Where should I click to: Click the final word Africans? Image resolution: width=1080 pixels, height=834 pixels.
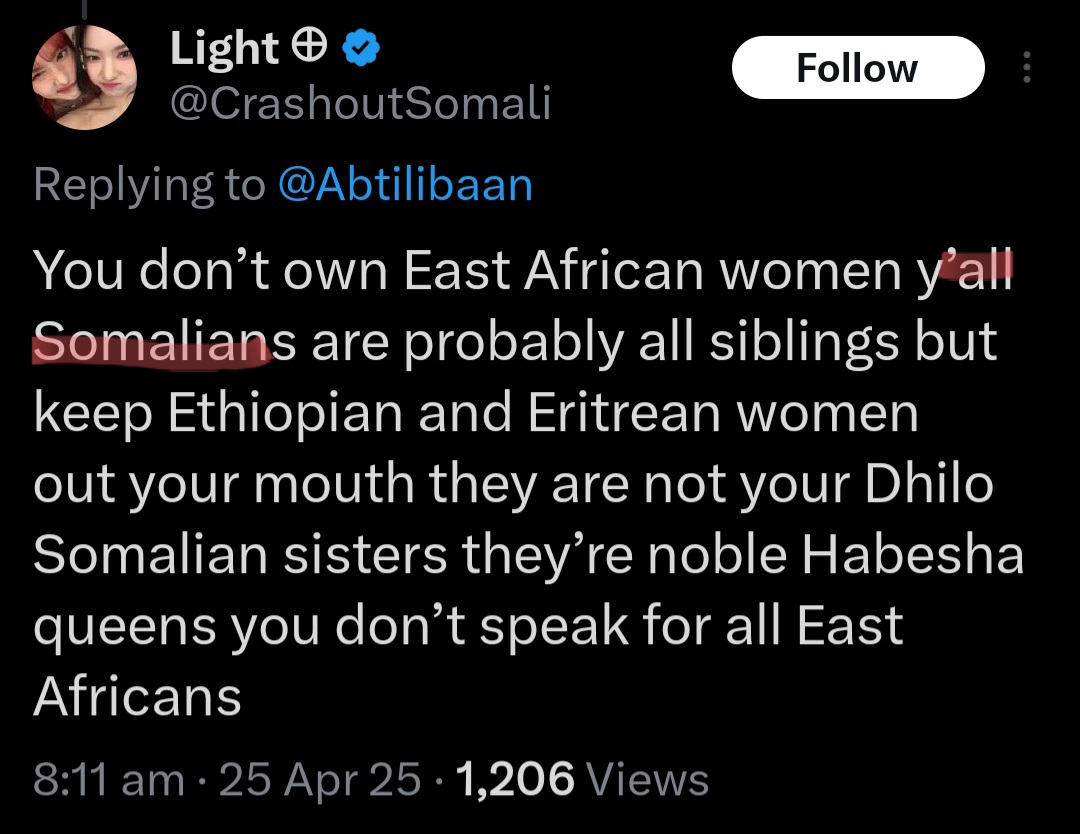pos(138,696)
